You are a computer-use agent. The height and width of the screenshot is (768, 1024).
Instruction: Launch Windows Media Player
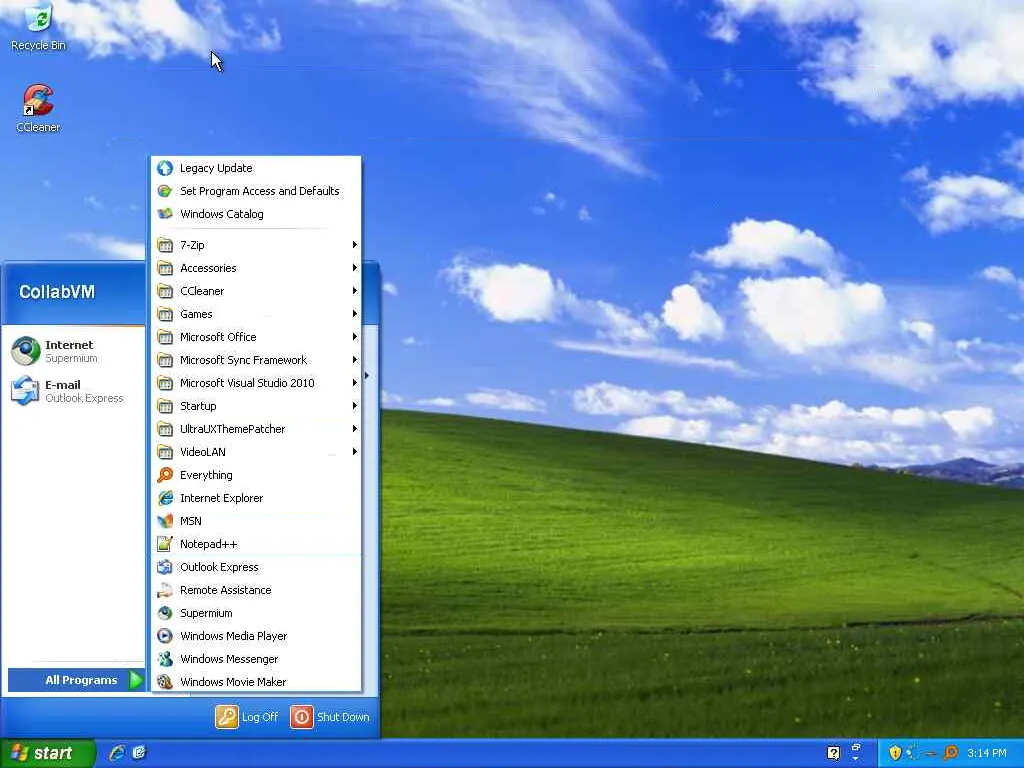[x=256, y=635]
